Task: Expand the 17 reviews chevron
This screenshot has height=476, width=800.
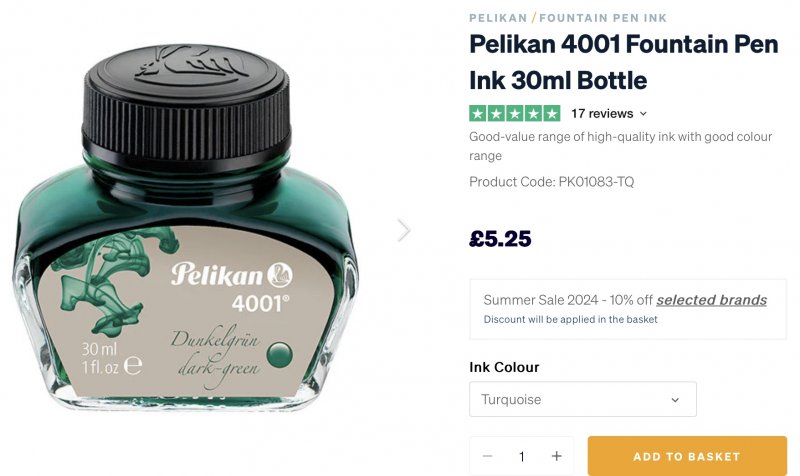Action: 643,114
